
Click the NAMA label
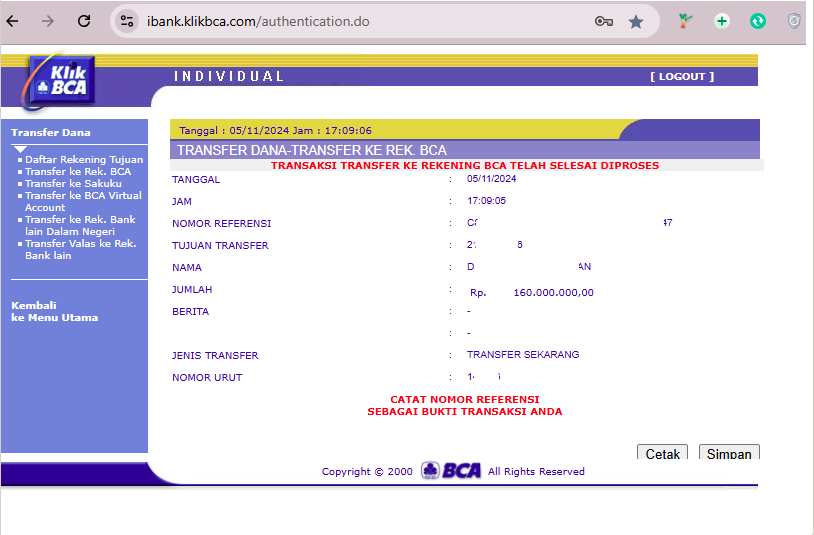pos(187,268)
